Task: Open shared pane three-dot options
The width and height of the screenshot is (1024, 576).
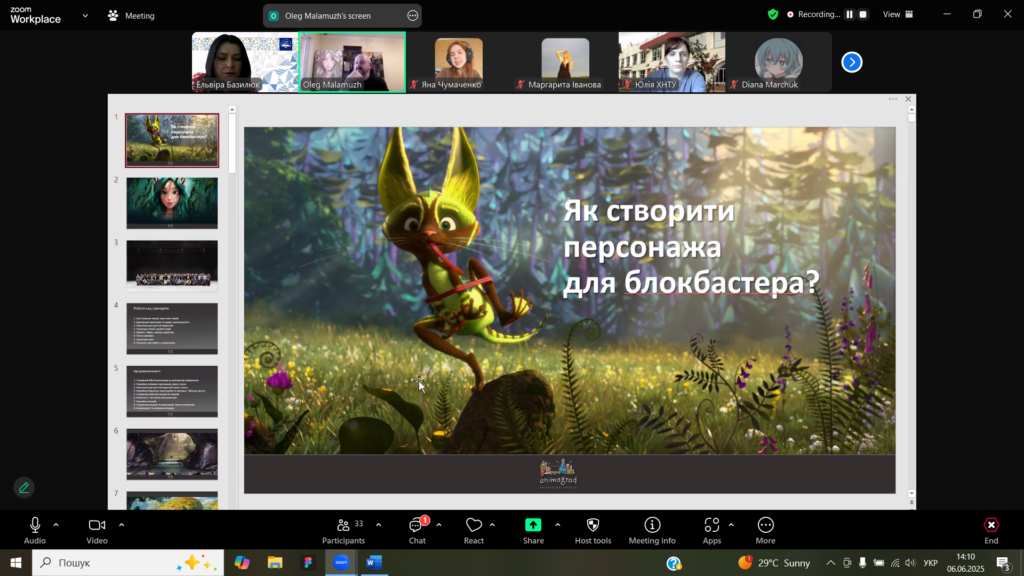Action: click(x=893, y=99)
